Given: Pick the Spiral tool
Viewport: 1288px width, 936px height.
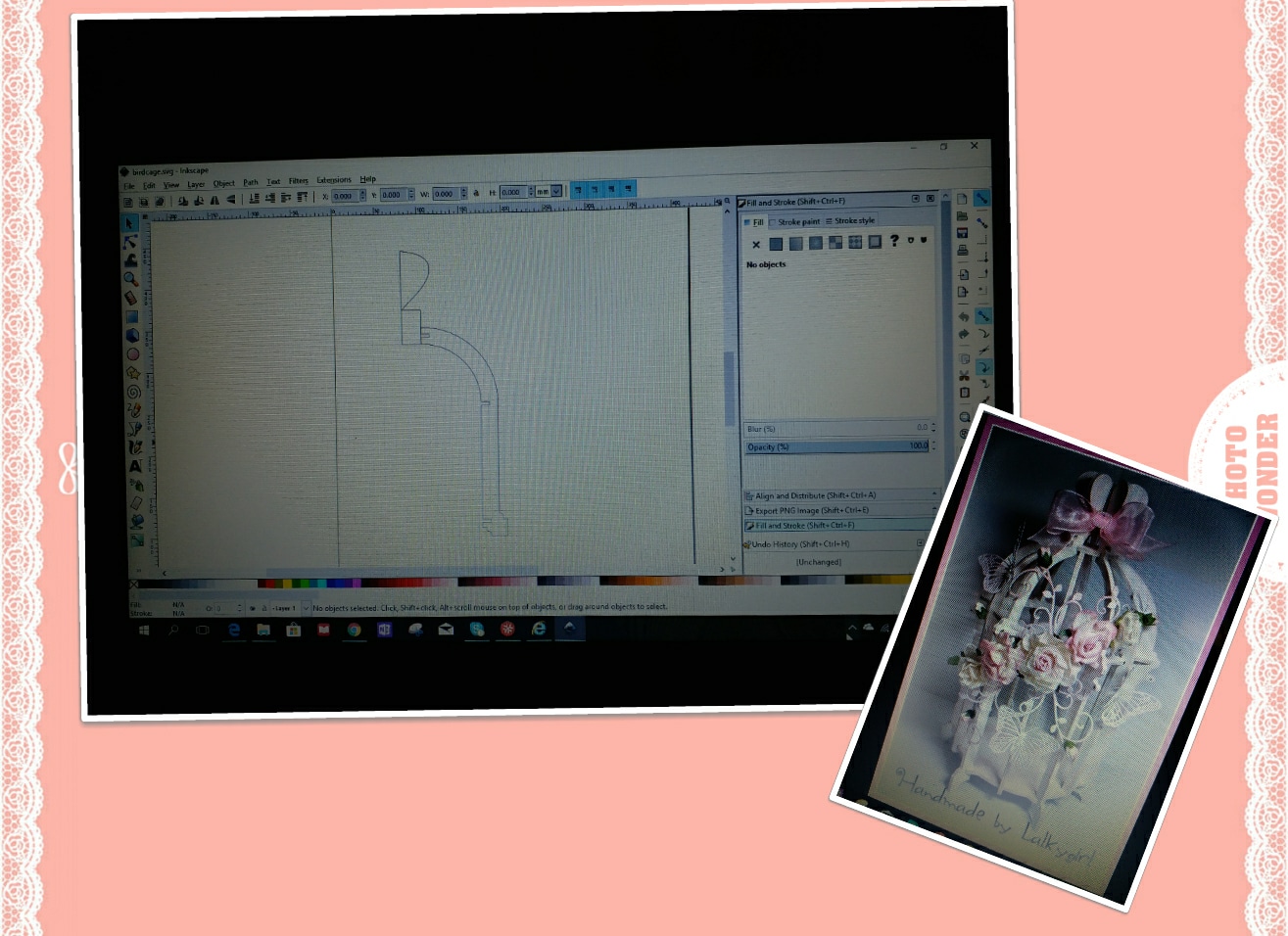Looking at the screenshot, I should click(133, 392).
